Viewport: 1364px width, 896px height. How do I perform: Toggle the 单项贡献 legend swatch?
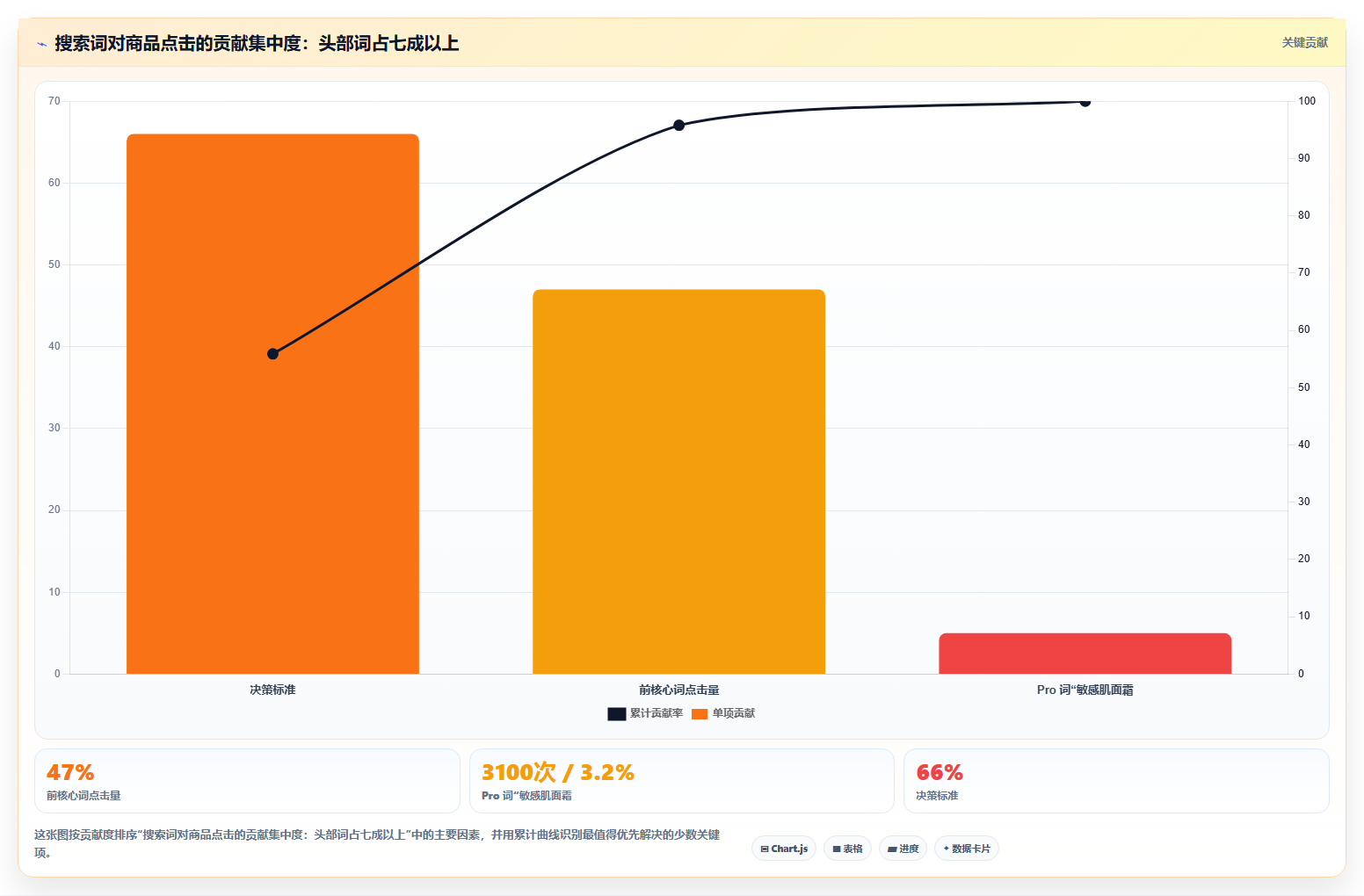[x=700, y=713]
